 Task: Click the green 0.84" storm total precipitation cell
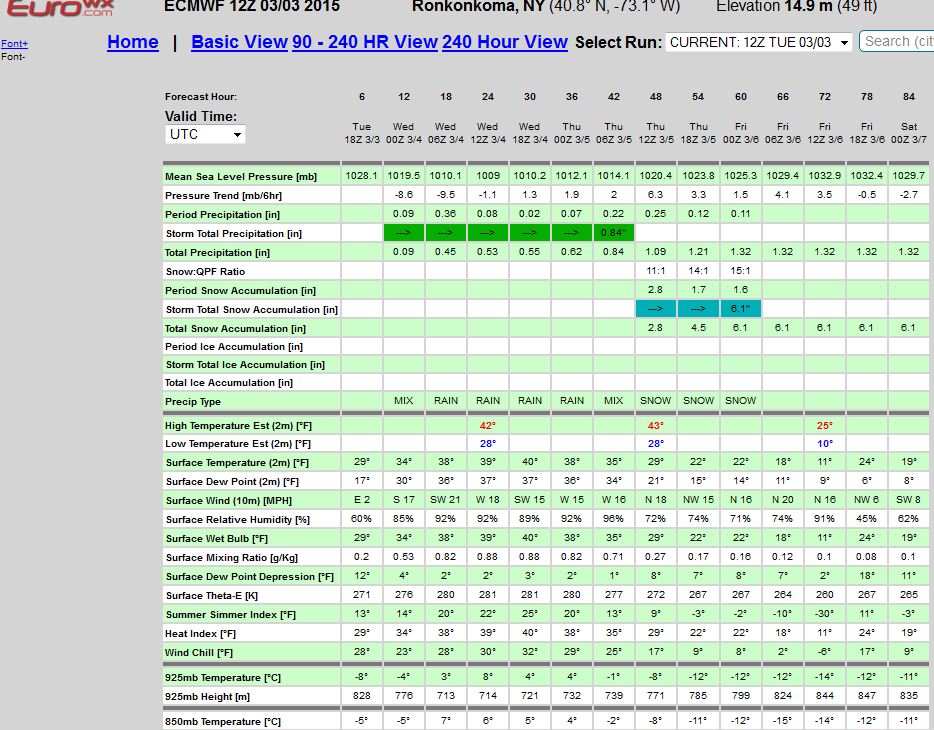614,233
